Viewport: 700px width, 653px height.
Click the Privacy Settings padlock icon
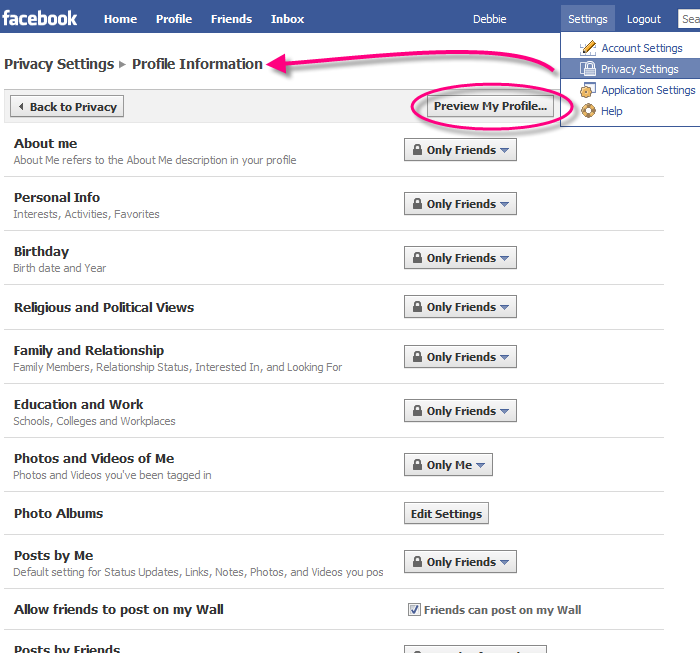(x=588, y=69)
